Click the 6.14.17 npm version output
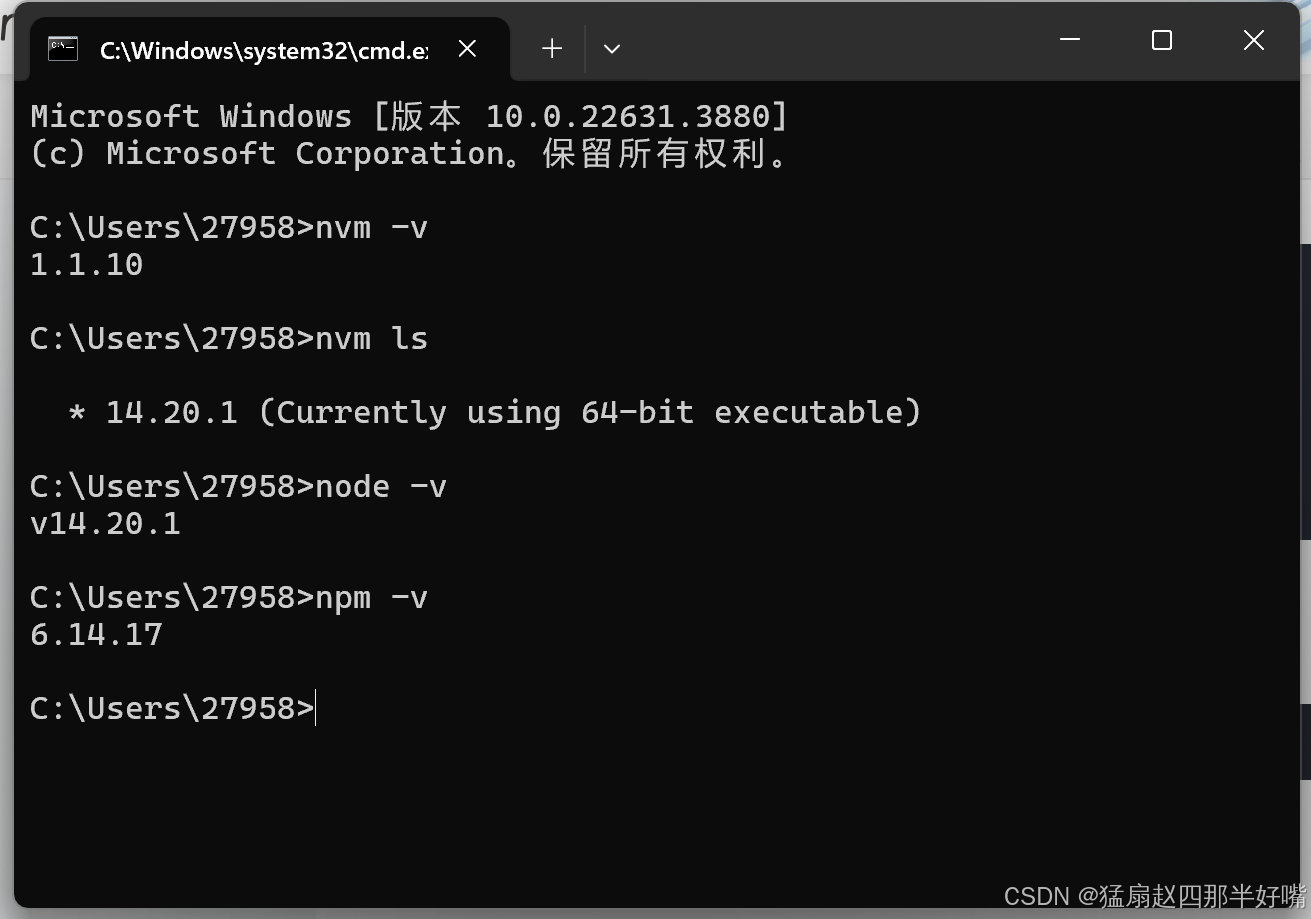1311x919 pixels. pyautogui.click(x=96, y=635)
